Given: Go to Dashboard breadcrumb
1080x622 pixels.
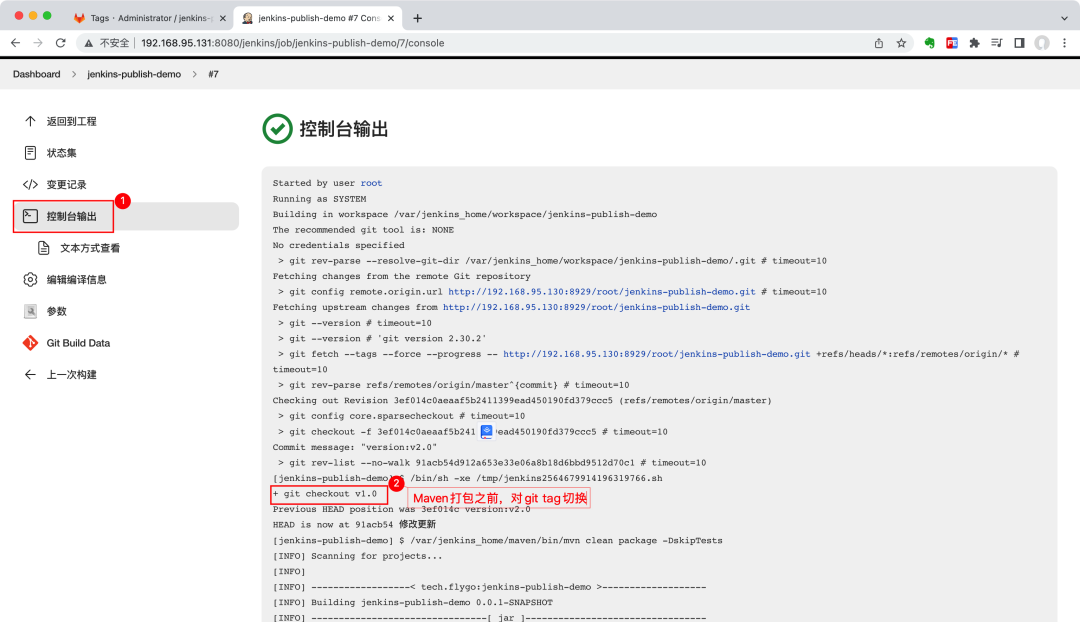Looking at the screenshot, I should point(37,74).
